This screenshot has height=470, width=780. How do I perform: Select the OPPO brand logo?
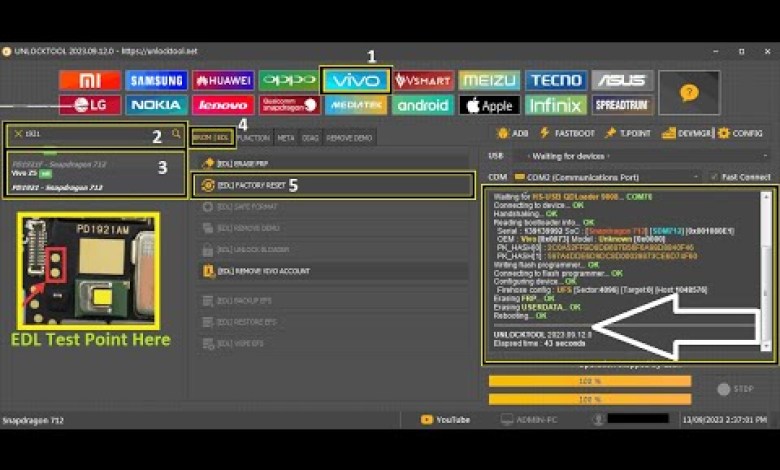290,80
